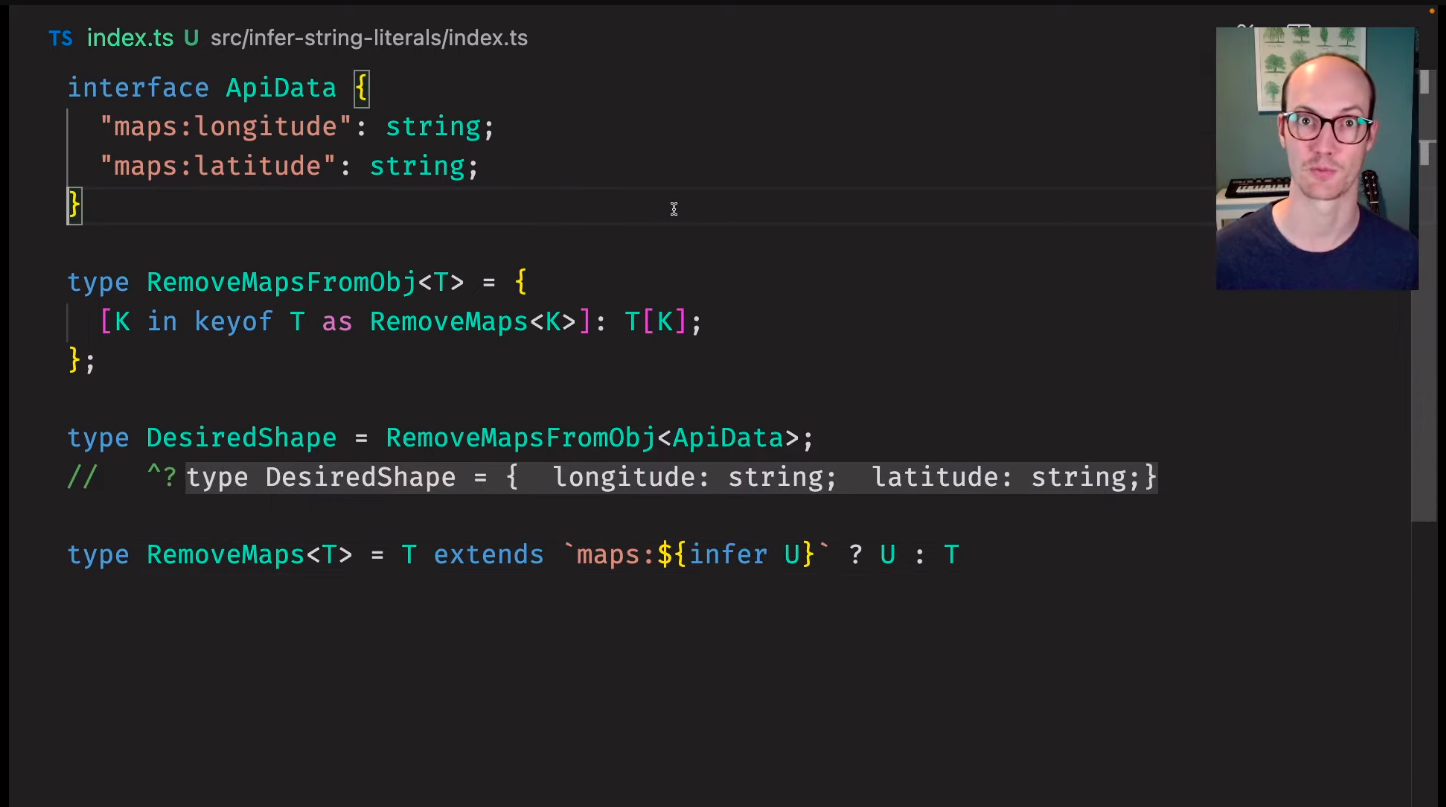Click the inline DesiredShape type hint result
The height and width of the screenshot is (807, 1446).
click(x=670, y=478)
